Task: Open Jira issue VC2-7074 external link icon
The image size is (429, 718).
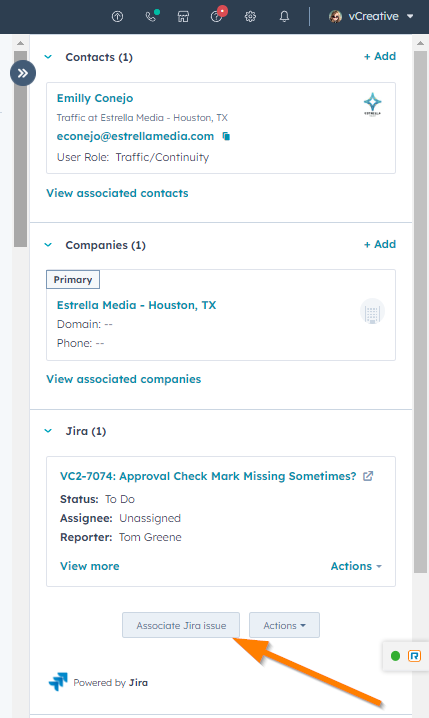Action: (368, 476)
